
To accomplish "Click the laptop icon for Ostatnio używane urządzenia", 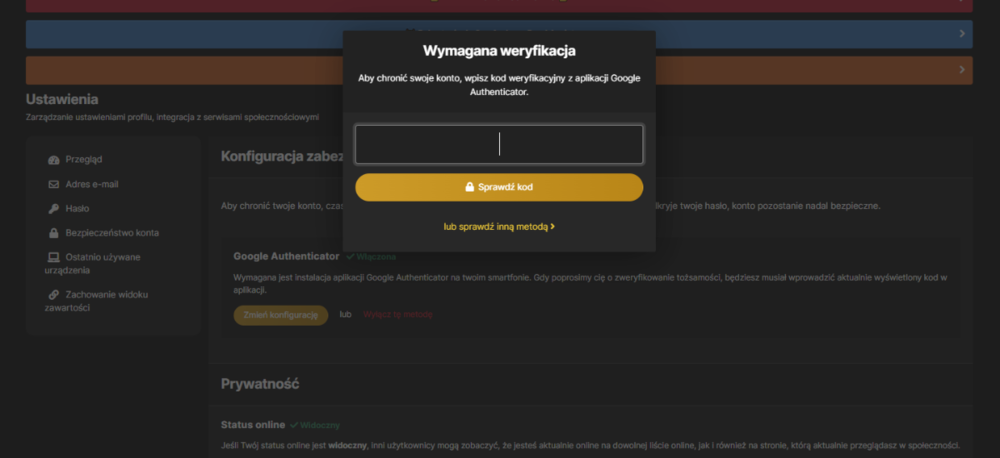I will coord(54,257).
